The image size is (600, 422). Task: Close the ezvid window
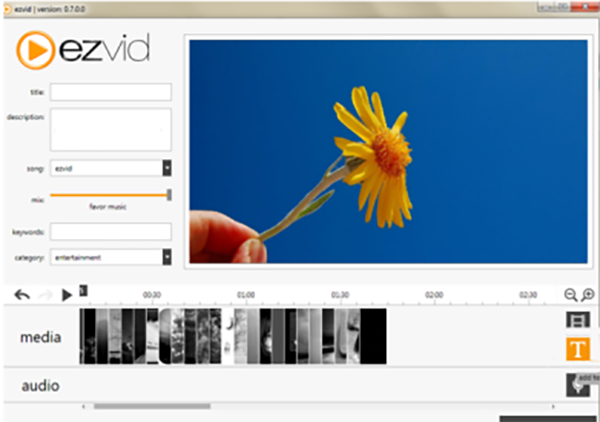[x=585, y=7]
